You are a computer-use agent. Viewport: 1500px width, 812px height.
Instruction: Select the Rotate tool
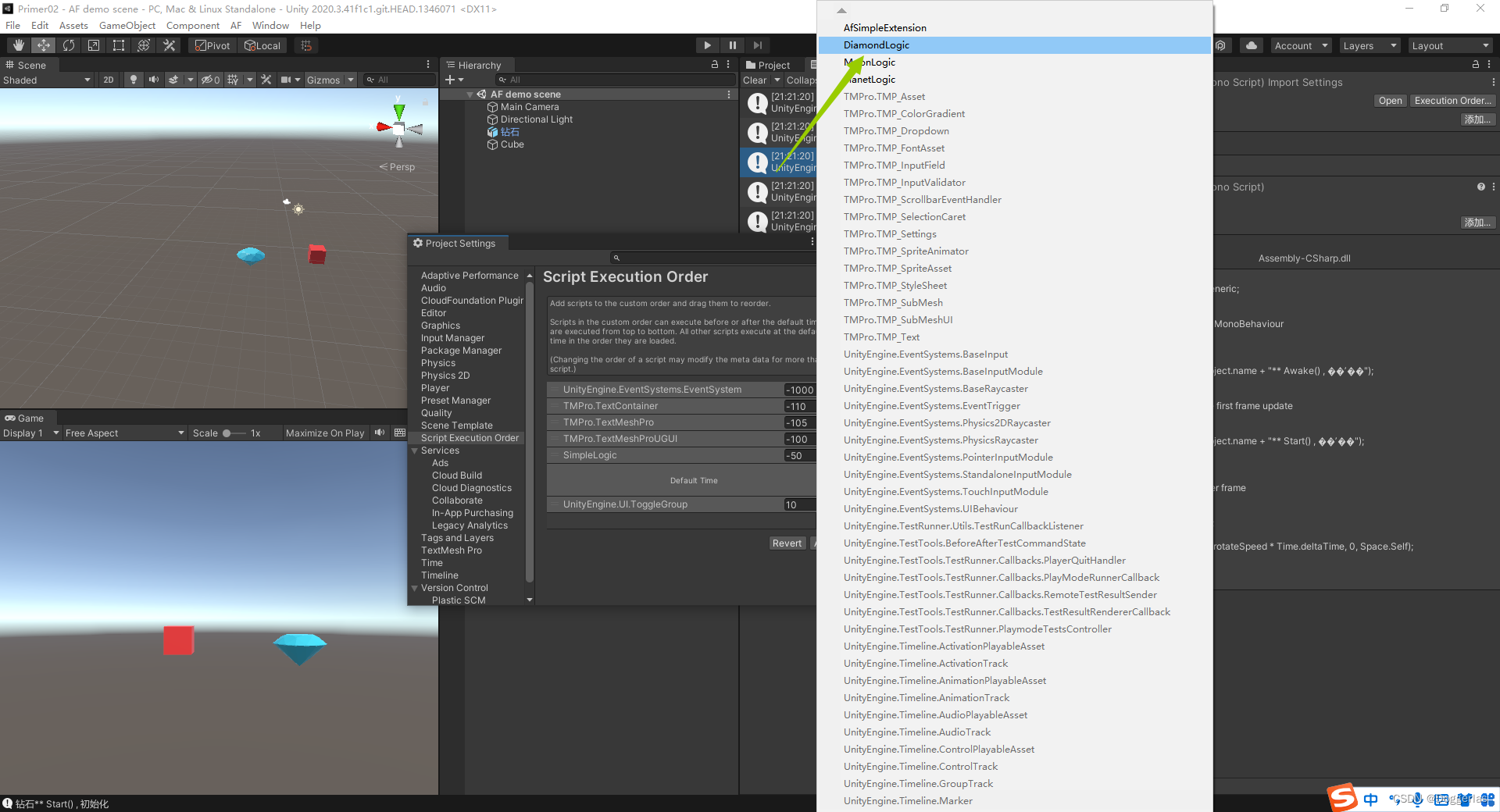click(x=69, y=45)
